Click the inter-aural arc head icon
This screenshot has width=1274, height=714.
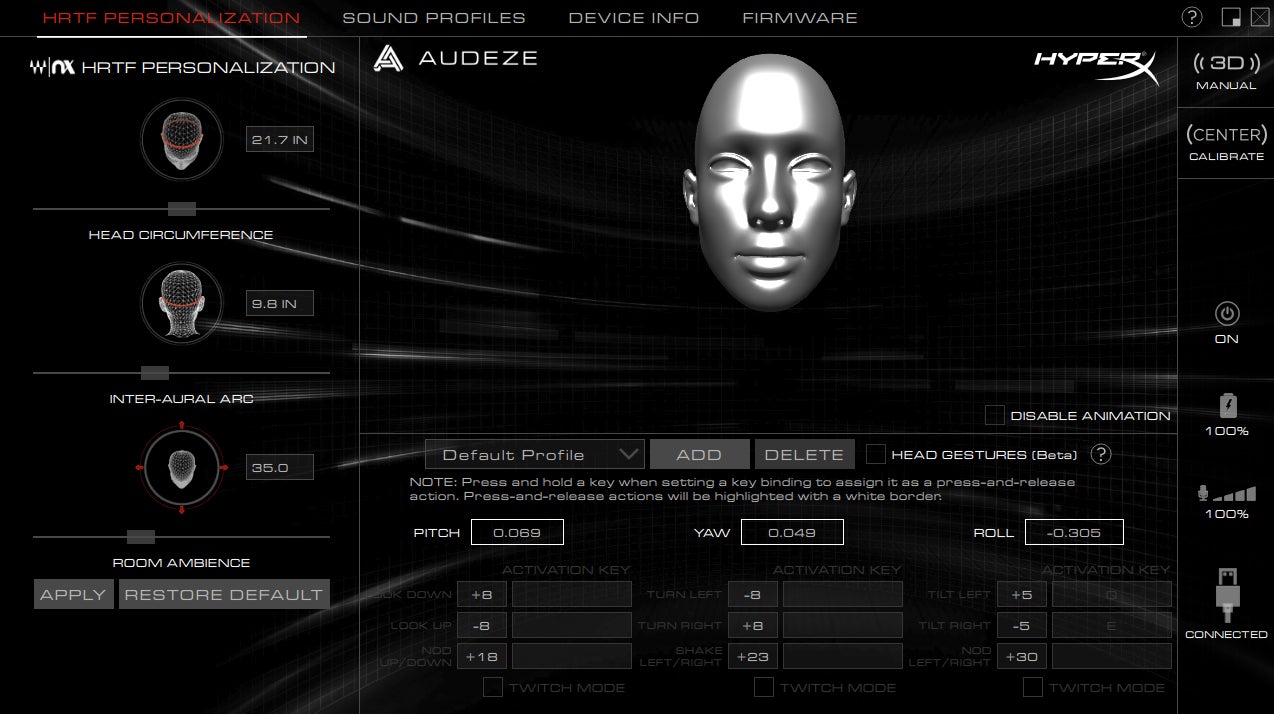tap(181, 302)
